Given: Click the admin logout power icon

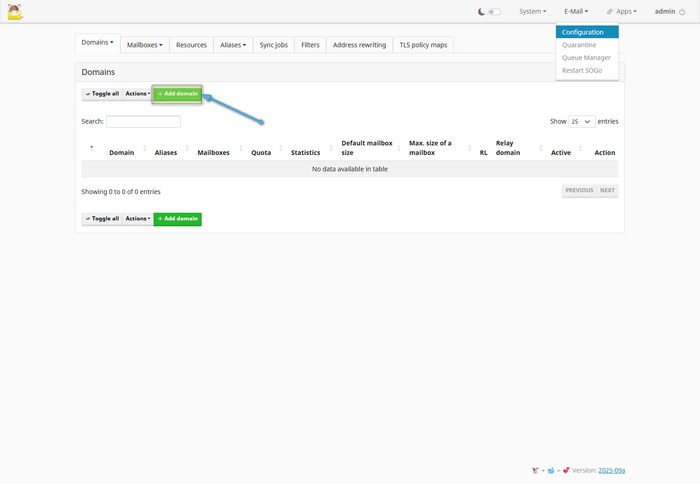Looking at the screenshot, I should tap(682, 12).
